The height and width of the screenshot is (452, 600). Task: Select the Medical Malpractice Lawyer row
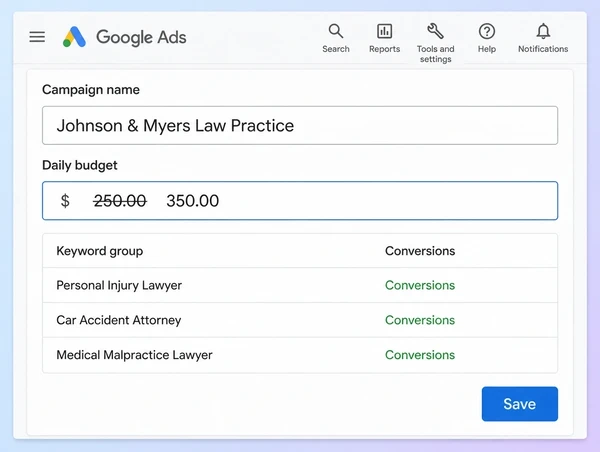tap(300, 355)
